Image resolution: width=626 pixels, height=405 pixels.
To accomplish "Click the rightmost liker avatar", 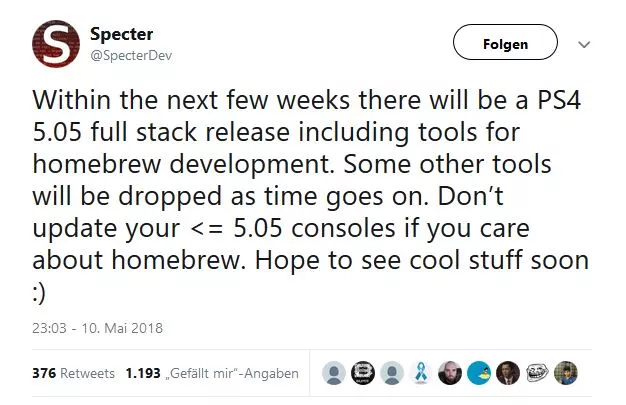I will click(566, 373).
